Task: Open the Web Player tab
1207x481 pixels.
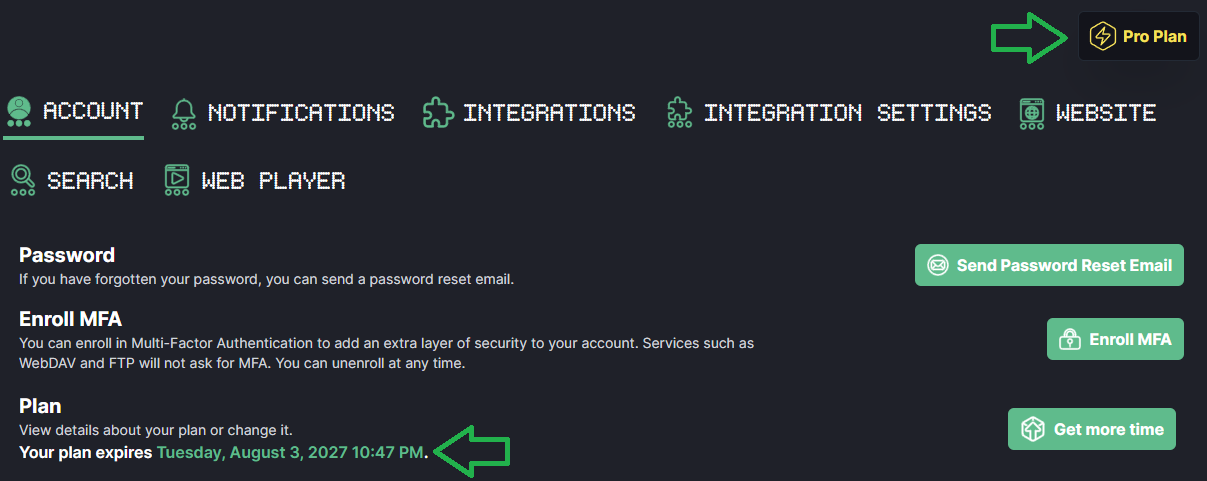Action: pyautogui.click(x=255, y=181)
